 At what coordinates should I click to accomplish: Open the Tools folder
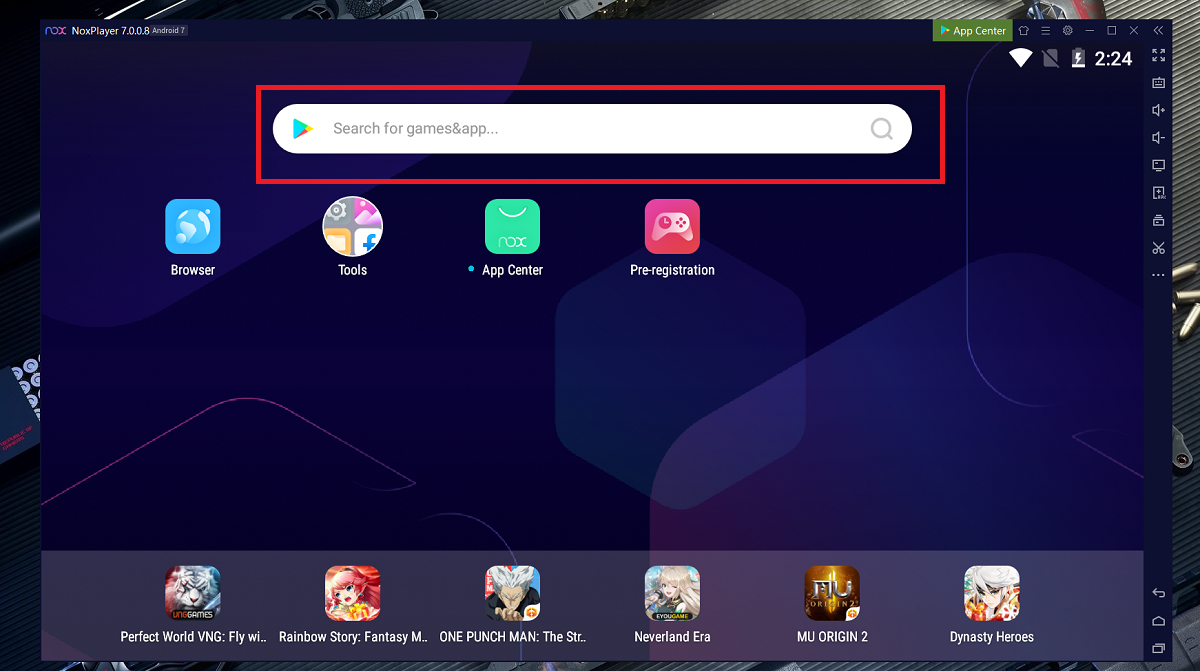tap(352, 227)
